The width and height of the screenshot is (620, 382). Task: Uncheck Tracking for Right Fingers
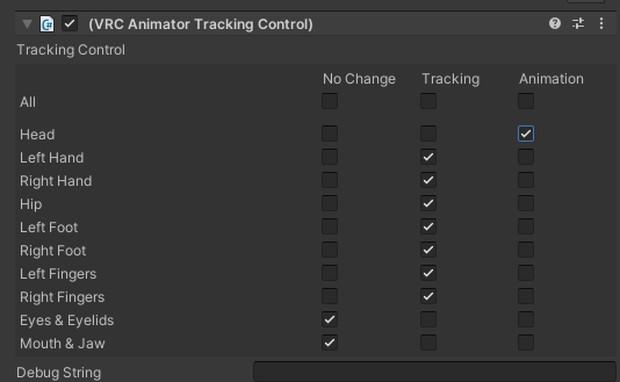tap(428, 296)
